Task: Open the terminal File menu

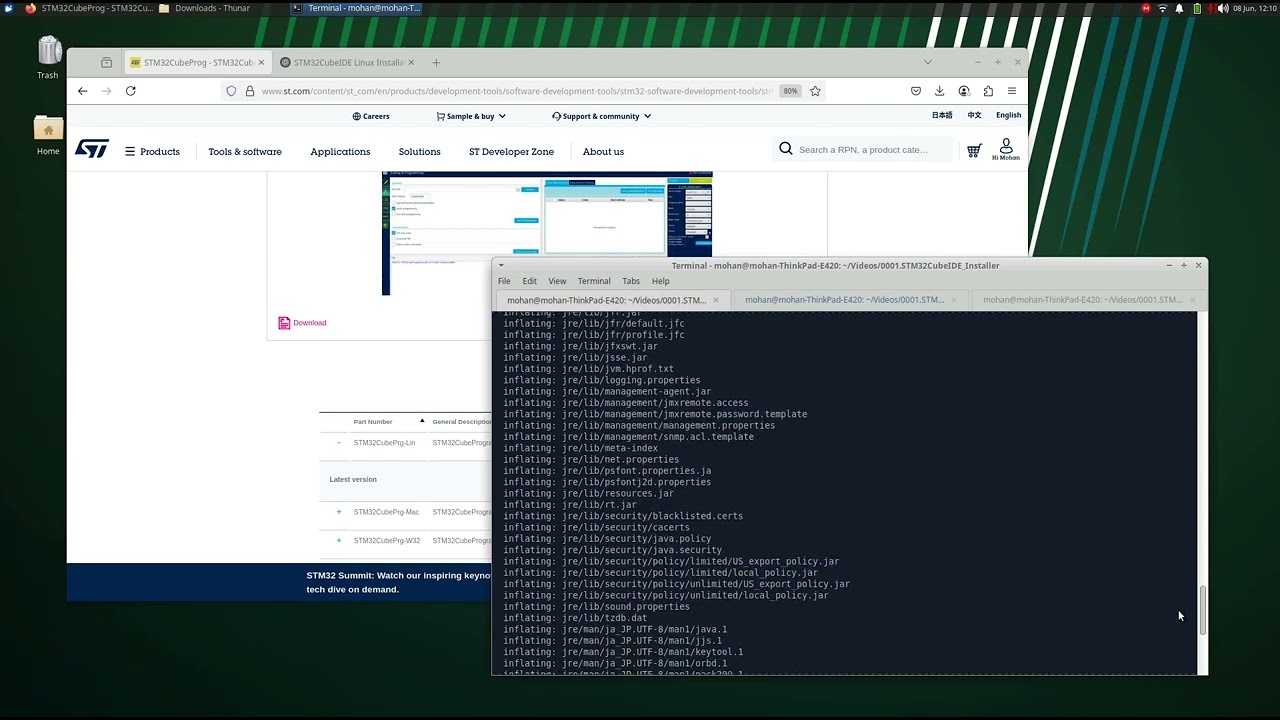Action: [504, 281]
